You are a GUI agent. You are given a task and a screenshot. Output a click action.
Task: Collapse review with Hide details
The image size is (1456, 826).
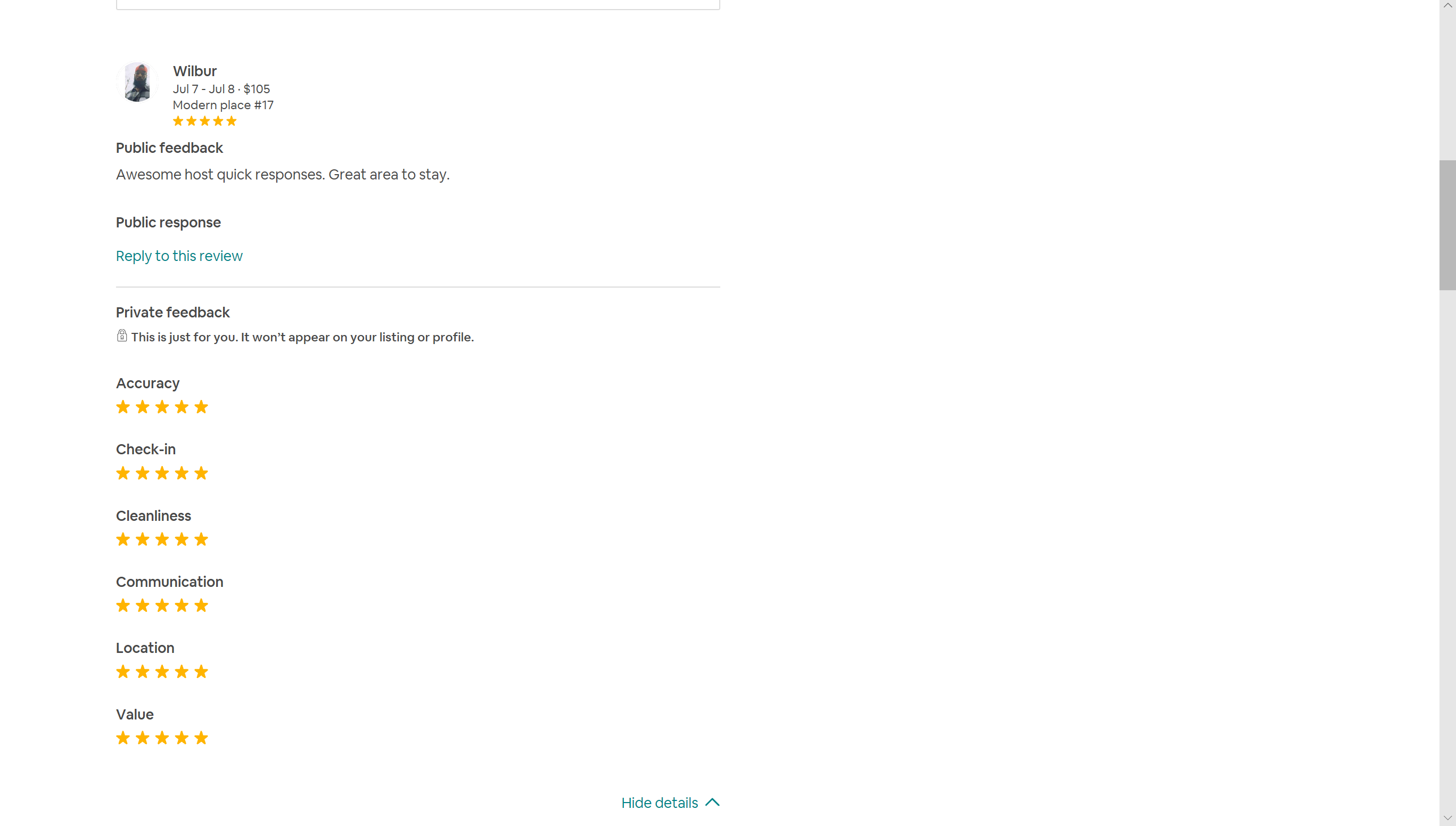[x=660, y=803]
